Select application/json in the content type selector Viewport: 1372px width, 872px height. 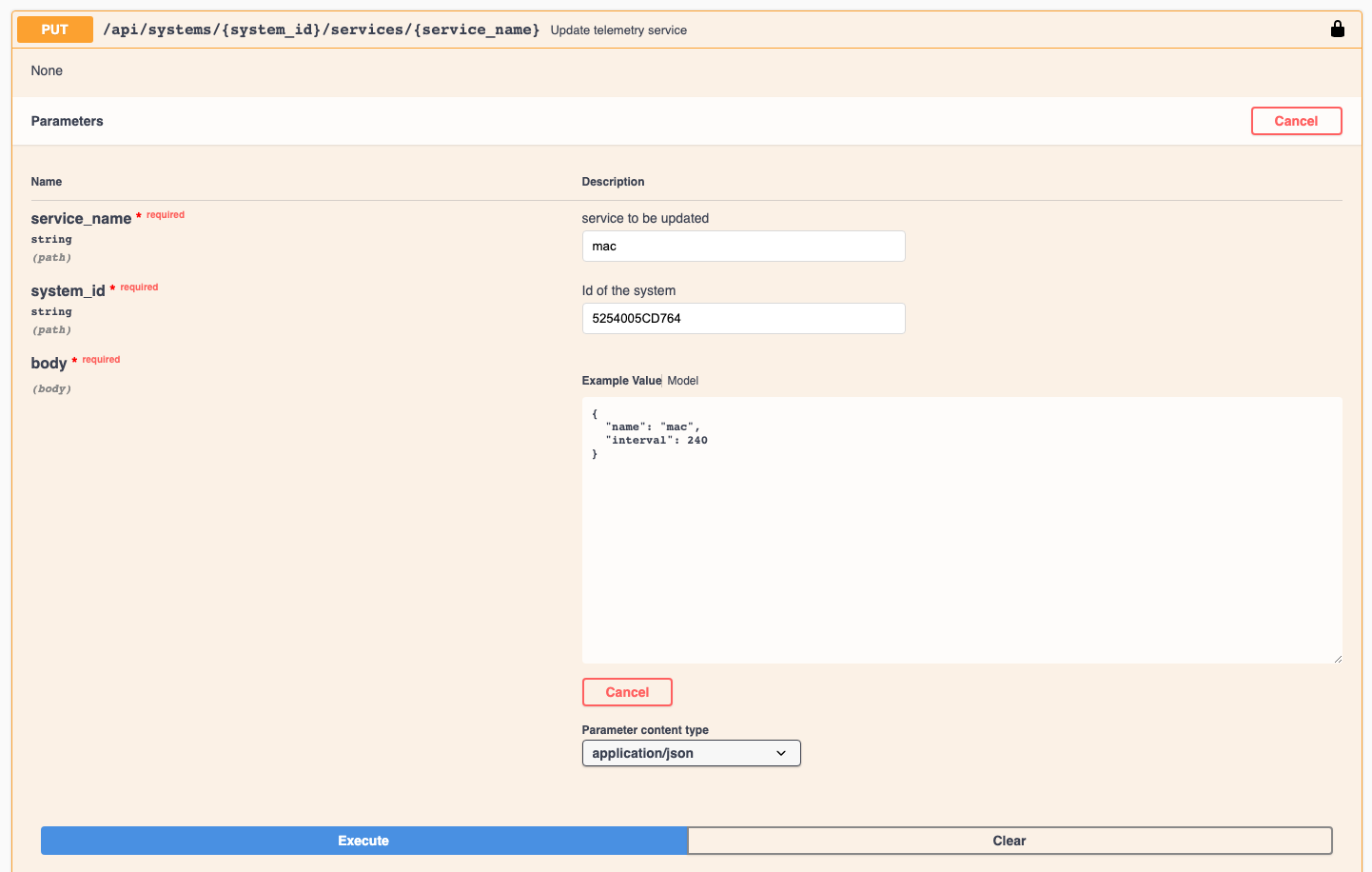click(x=691, y=752)
